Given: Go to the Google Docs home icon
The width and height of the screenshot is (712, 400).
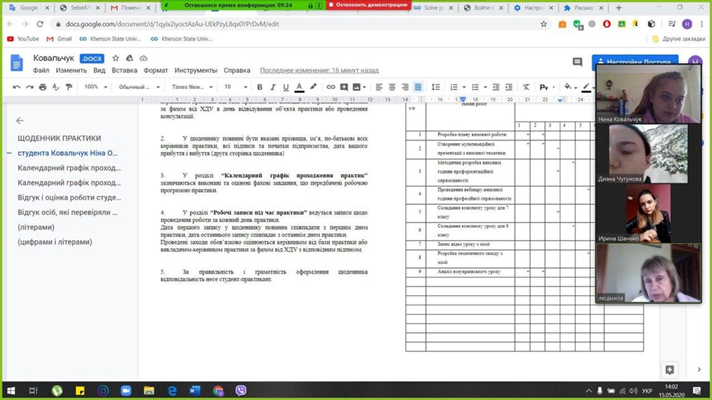Looking at the screenshot, I should coord(17,63).
